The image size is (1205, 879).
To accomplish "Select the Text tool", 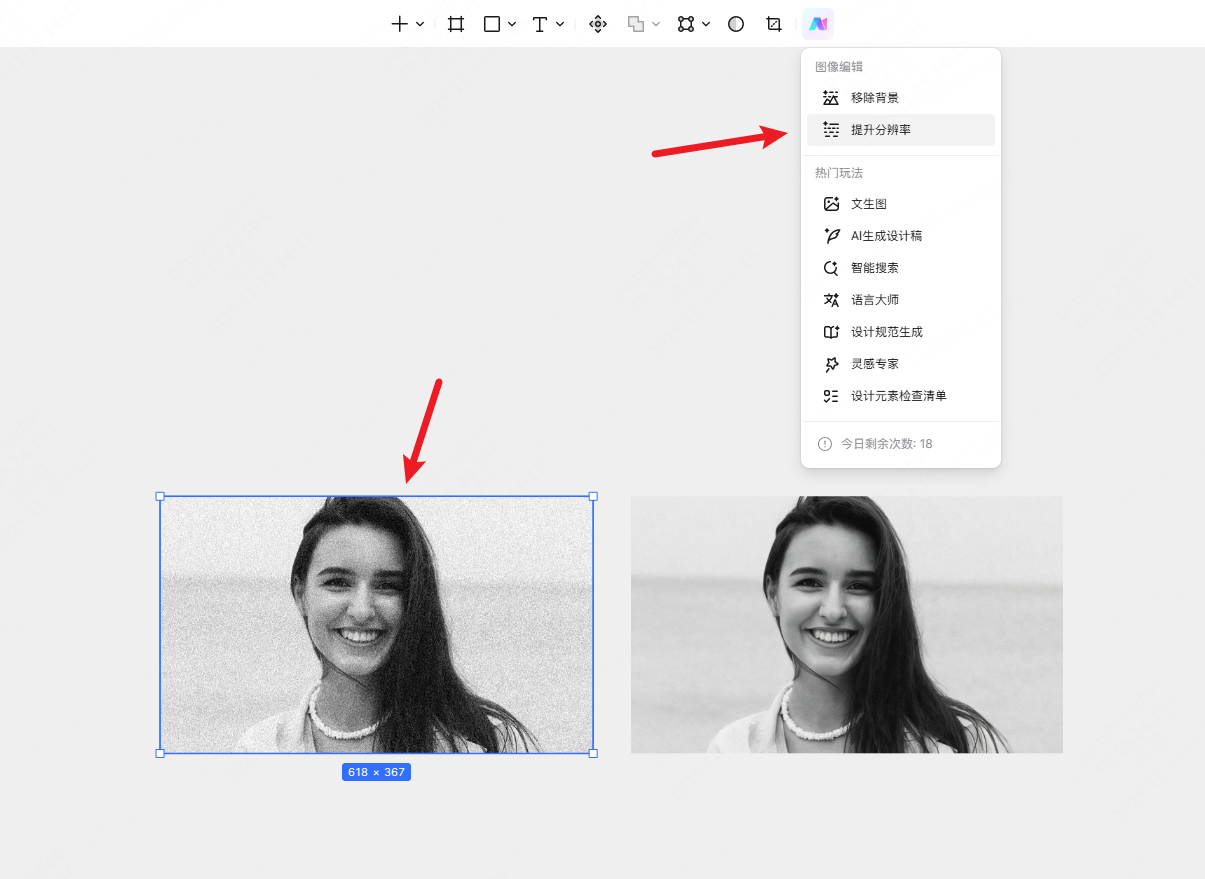I will (x=539, y=24).
